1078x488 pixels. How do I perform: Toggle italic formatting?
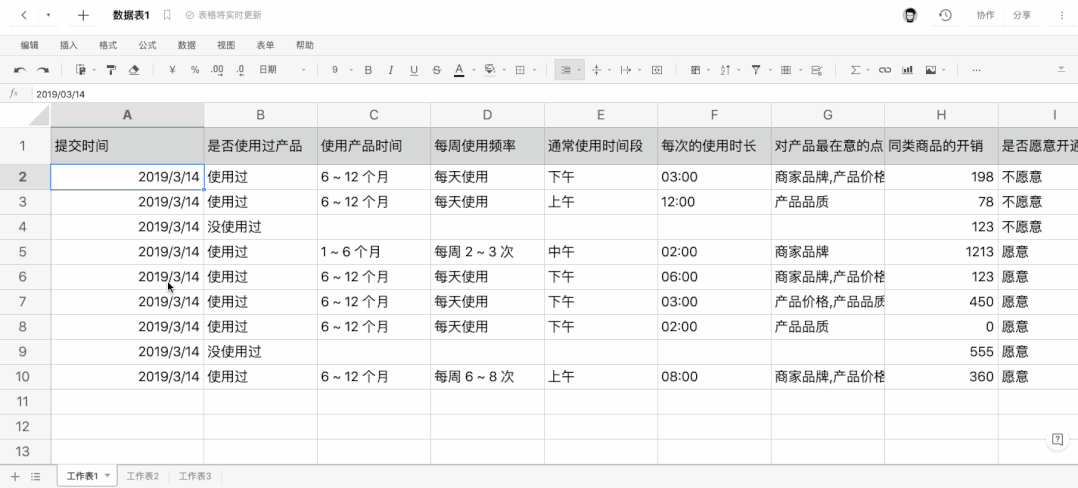(x=391, y=69)
